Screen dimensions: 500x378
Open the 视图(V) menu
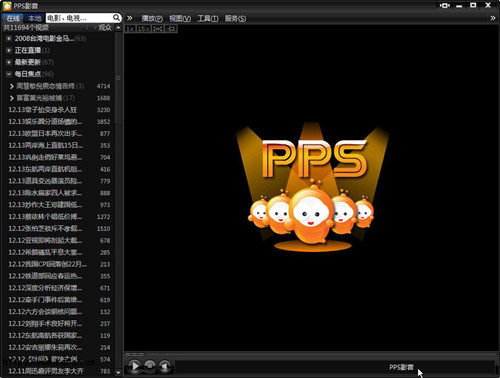pos(180,18)
